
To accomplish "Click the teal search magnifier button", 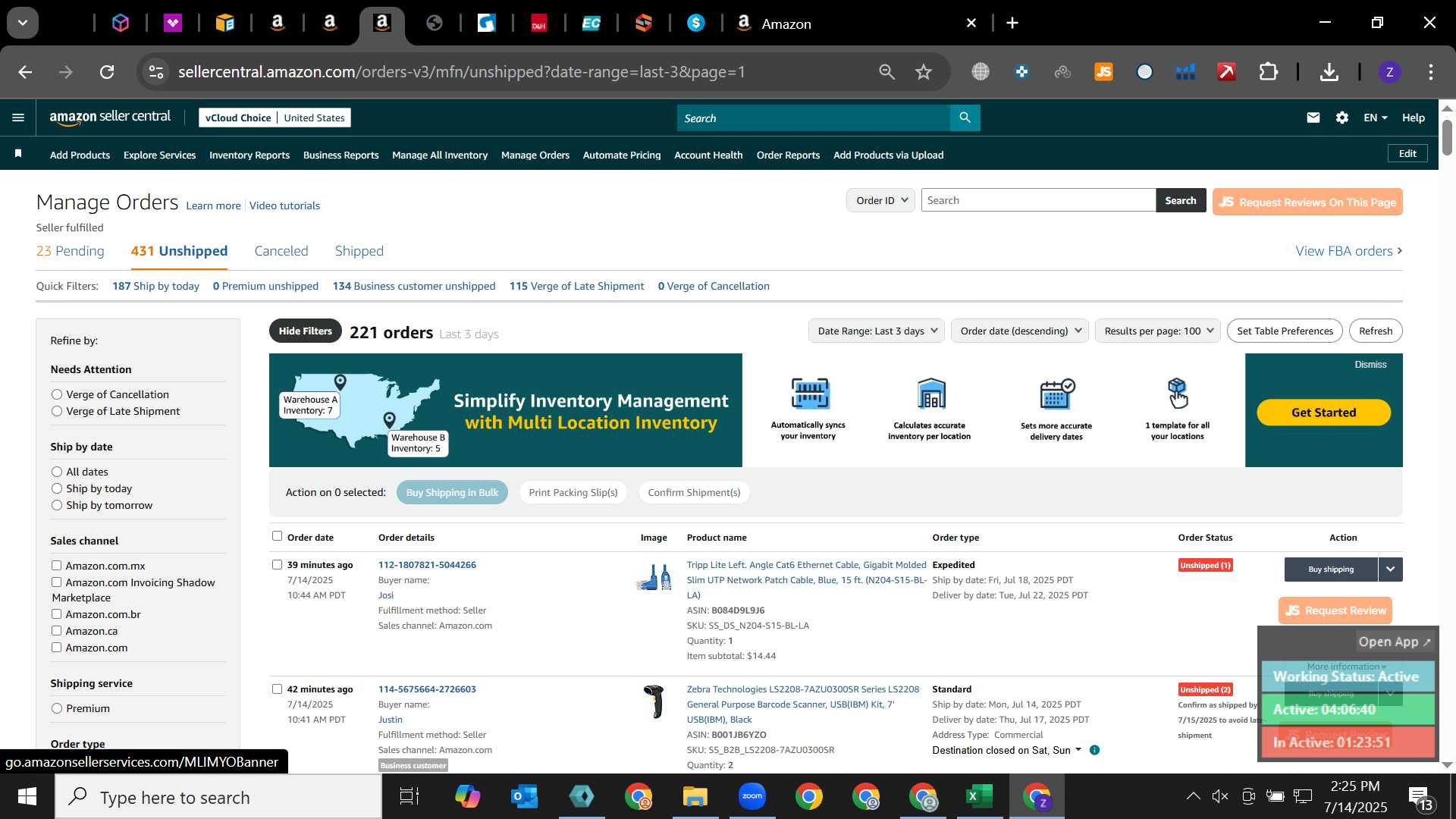I will (x=965, y=118).
